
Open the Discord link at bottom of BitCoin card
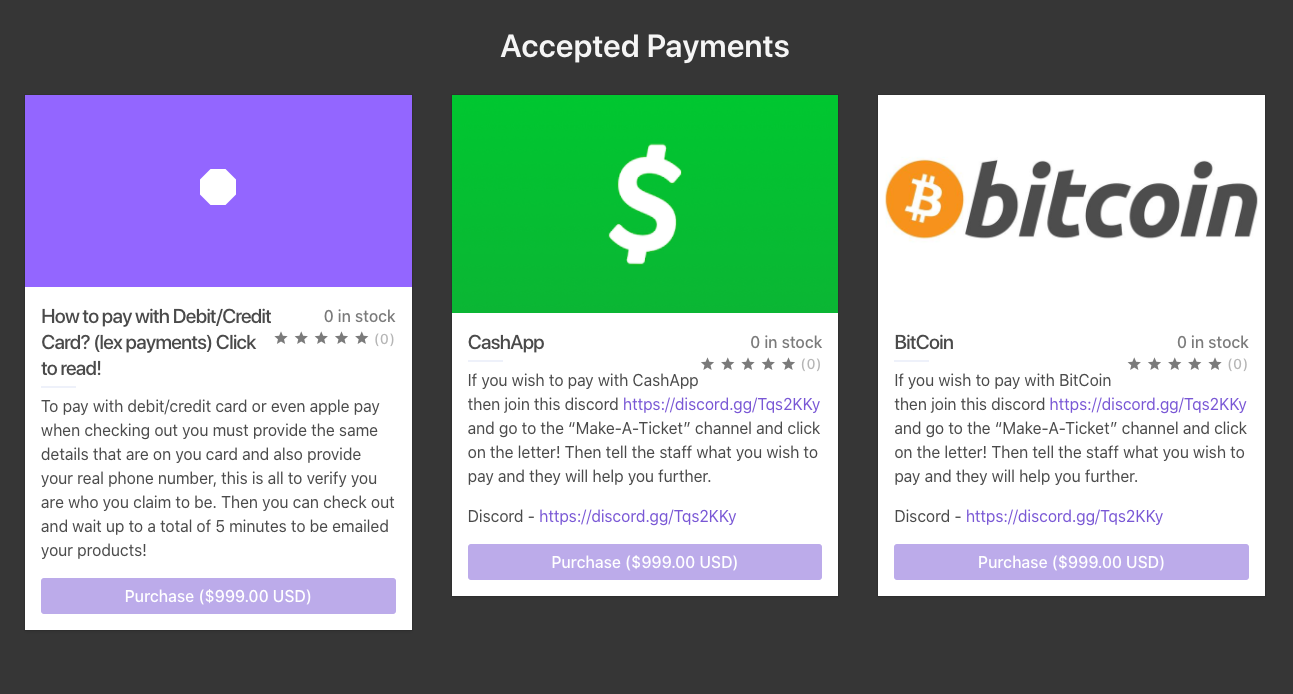[x=1064, y=517]
